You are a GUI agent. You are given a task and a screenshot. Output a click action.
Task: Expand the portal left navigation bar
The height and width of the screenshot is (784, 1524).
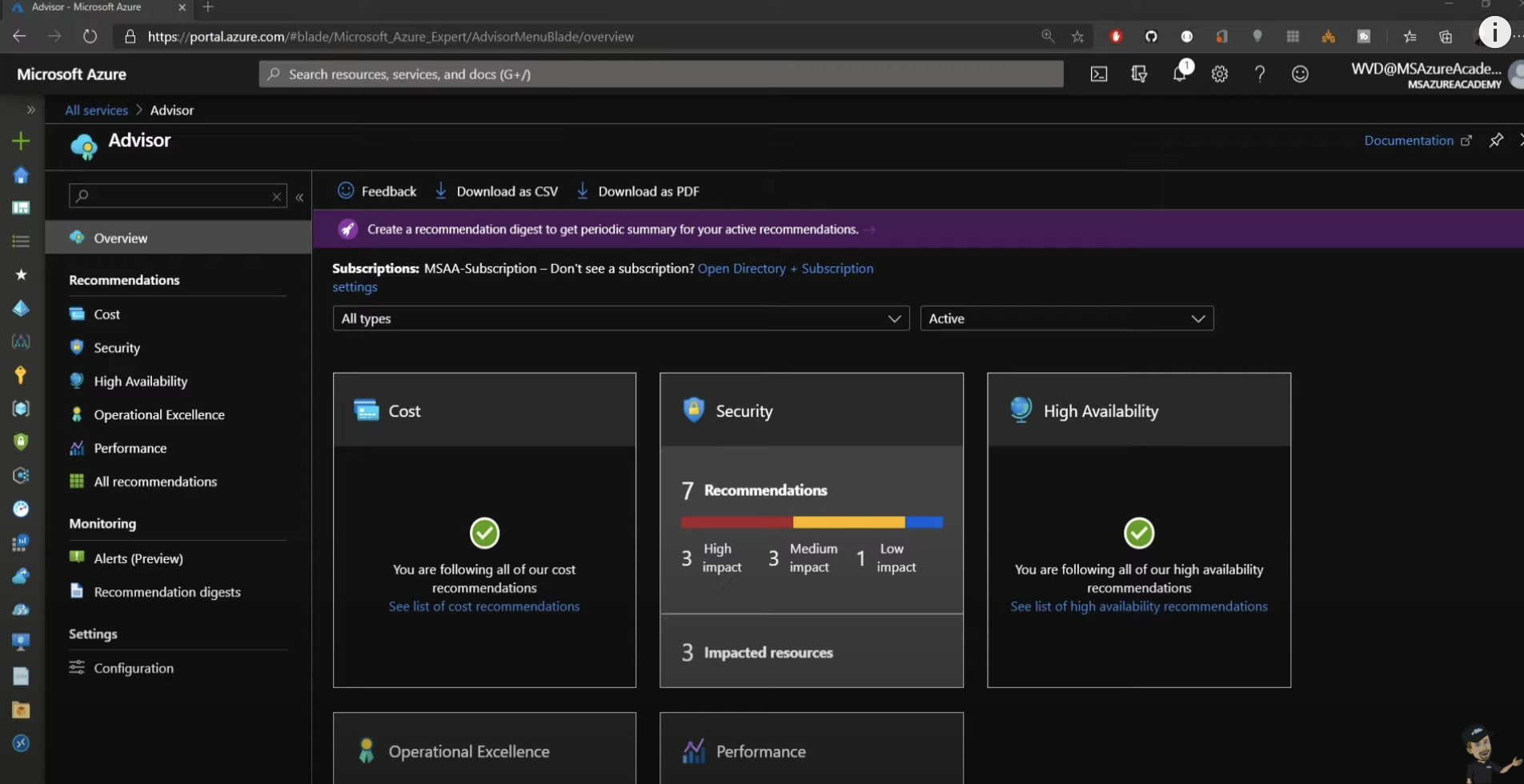30,110
